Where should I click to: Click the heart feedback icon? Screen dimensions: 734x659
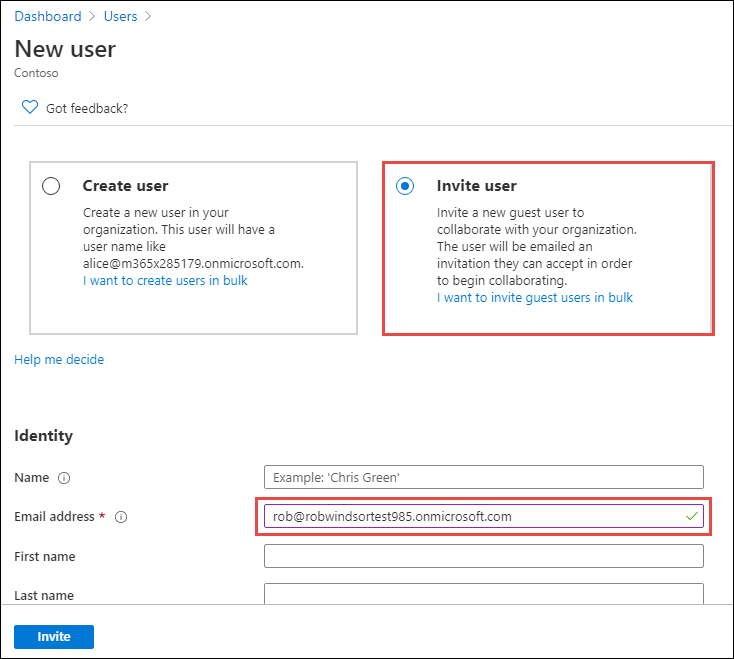coord(30,107)
